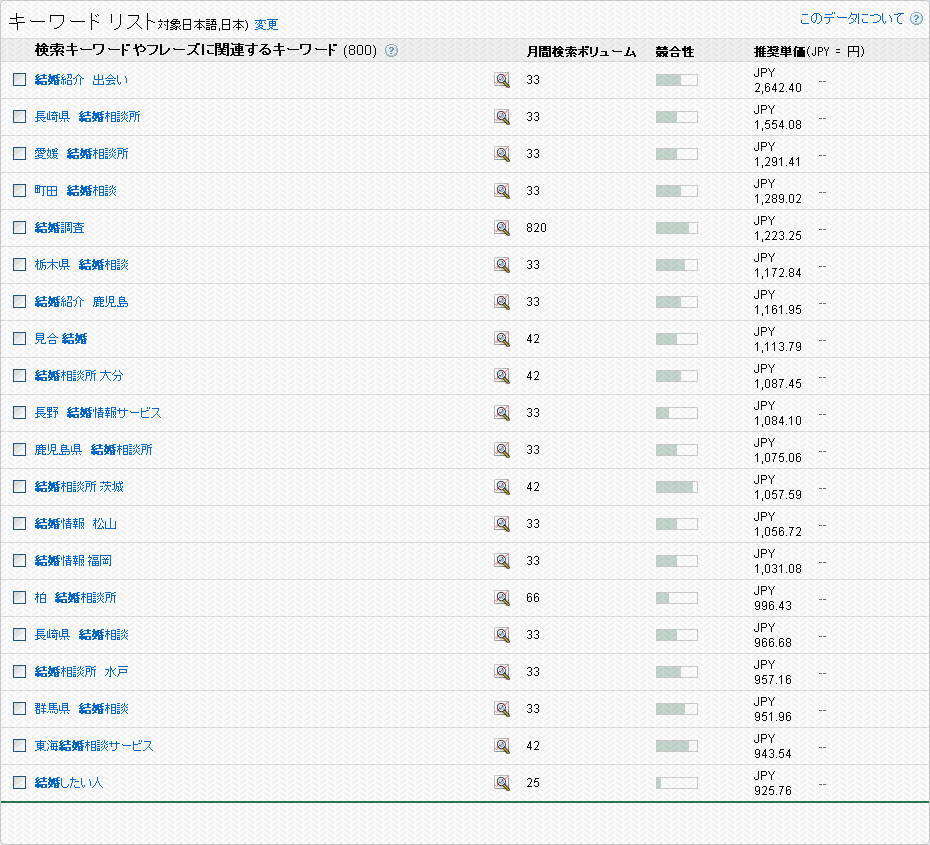The width and height of the screenshot is (930, 845).
Task: Open the このデータについて link
Action: (851, 19)
